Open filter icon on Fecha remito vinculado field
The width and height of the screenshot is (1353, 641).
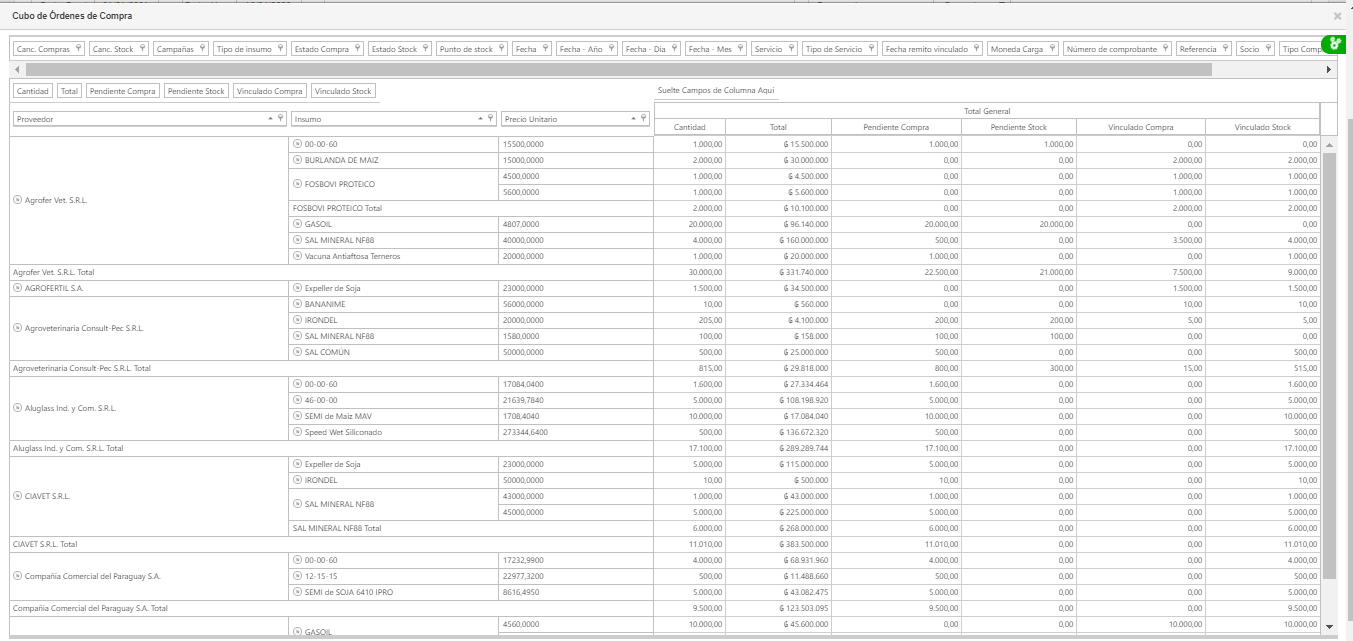click(x=975, y=48)
